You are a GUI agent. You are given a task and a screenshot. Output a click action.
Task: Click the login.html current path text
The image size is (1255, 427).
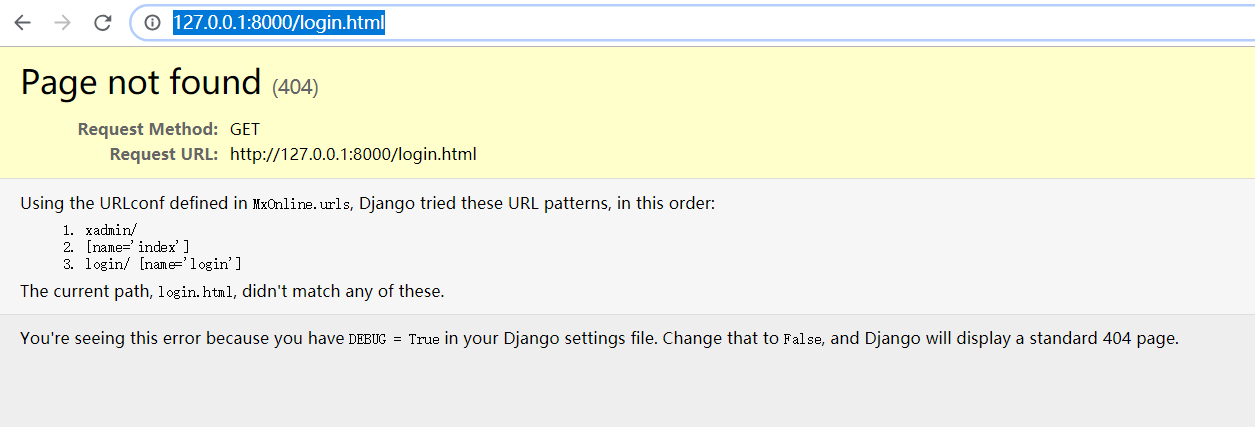point(196,292)
